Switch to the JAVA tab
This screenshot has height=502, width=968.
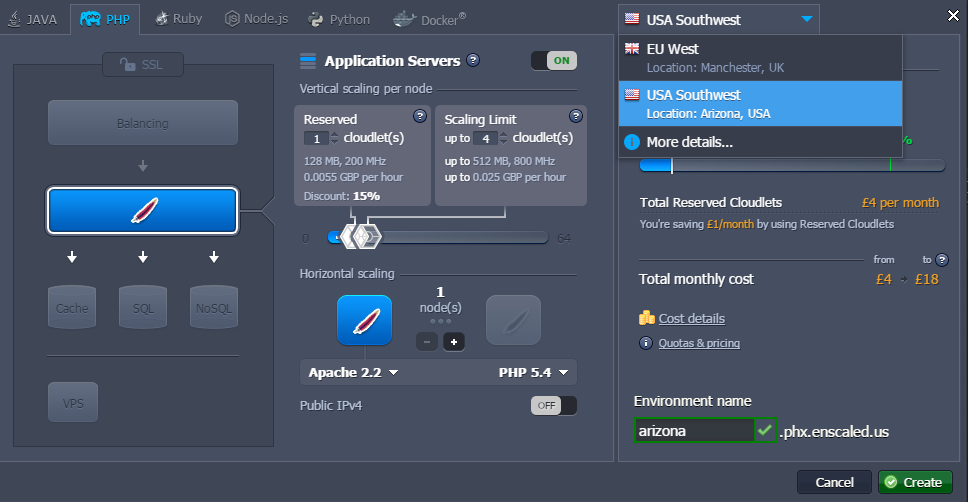coord(33,19)
